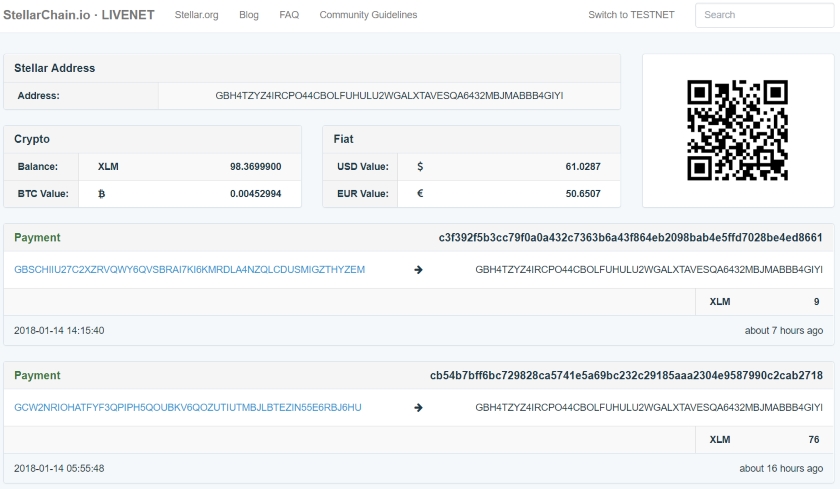
Task: Click XLM label in the 76 amount row
Action: point(719,440)
